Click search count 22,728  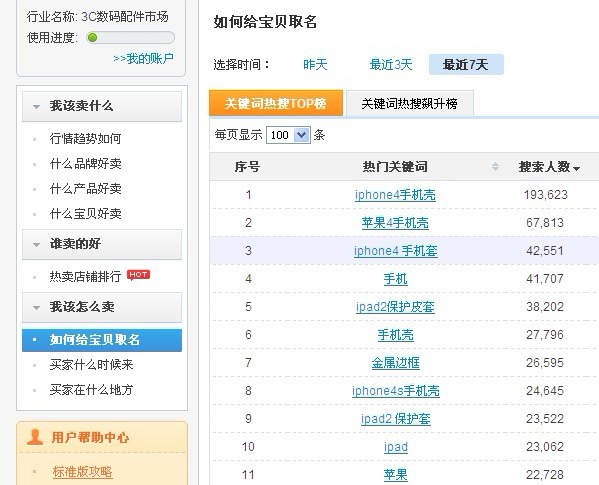(545, 475)
